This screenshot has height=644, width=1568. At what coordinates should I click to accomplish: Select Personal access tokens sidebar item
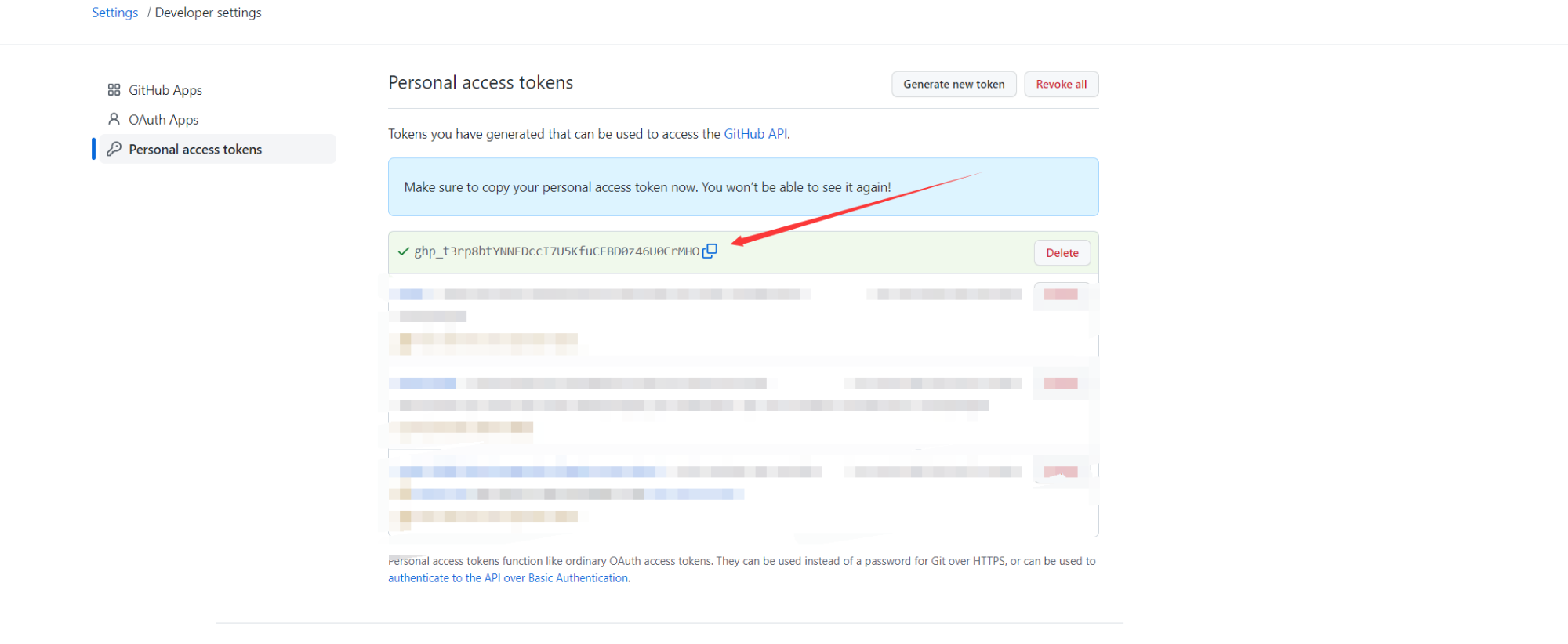(x=217, y=149)
